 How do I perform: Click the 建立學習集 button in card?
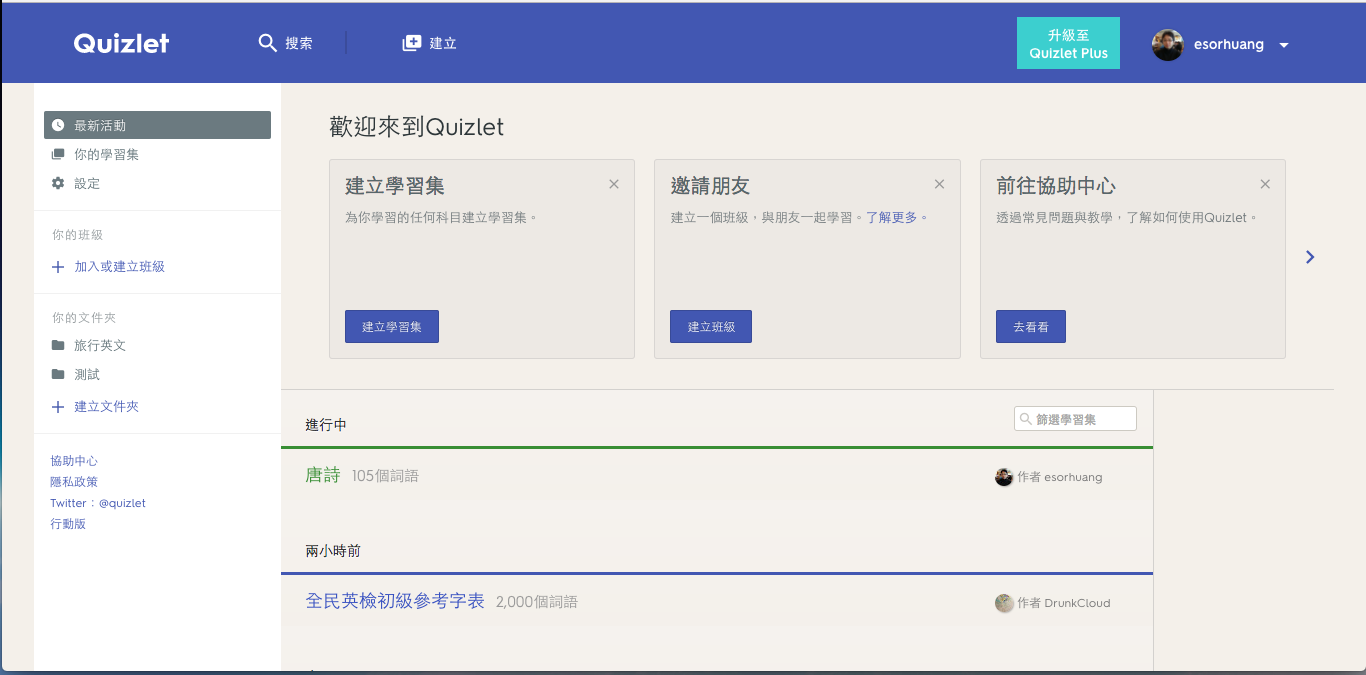pyautogui.click(x=392, y=327)
